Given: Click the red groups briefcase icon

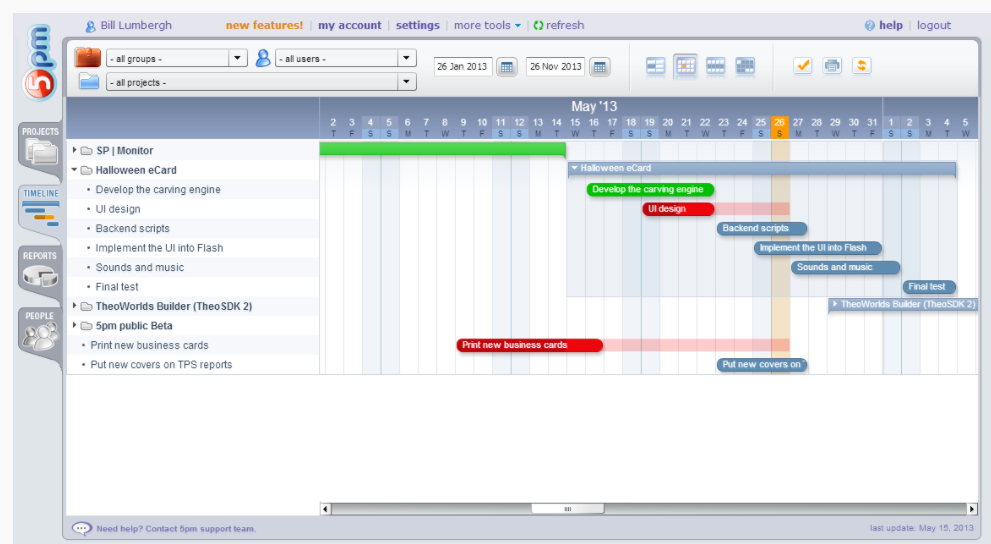Looking at the screenshot, I should click(88, 57).
